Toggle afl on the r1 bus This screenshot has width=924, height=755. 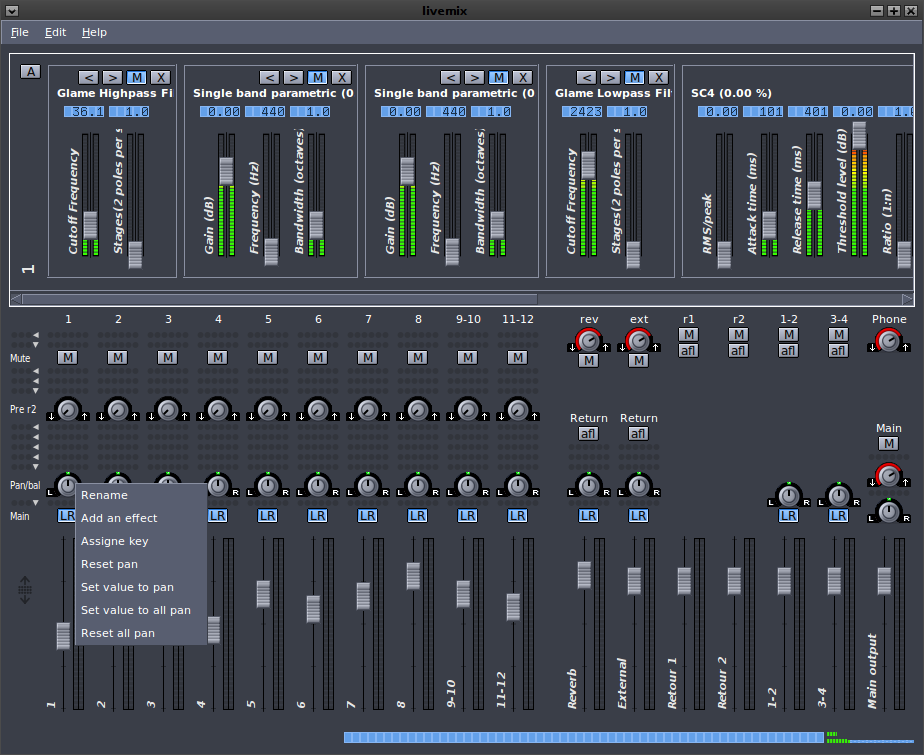pos(688,350)
